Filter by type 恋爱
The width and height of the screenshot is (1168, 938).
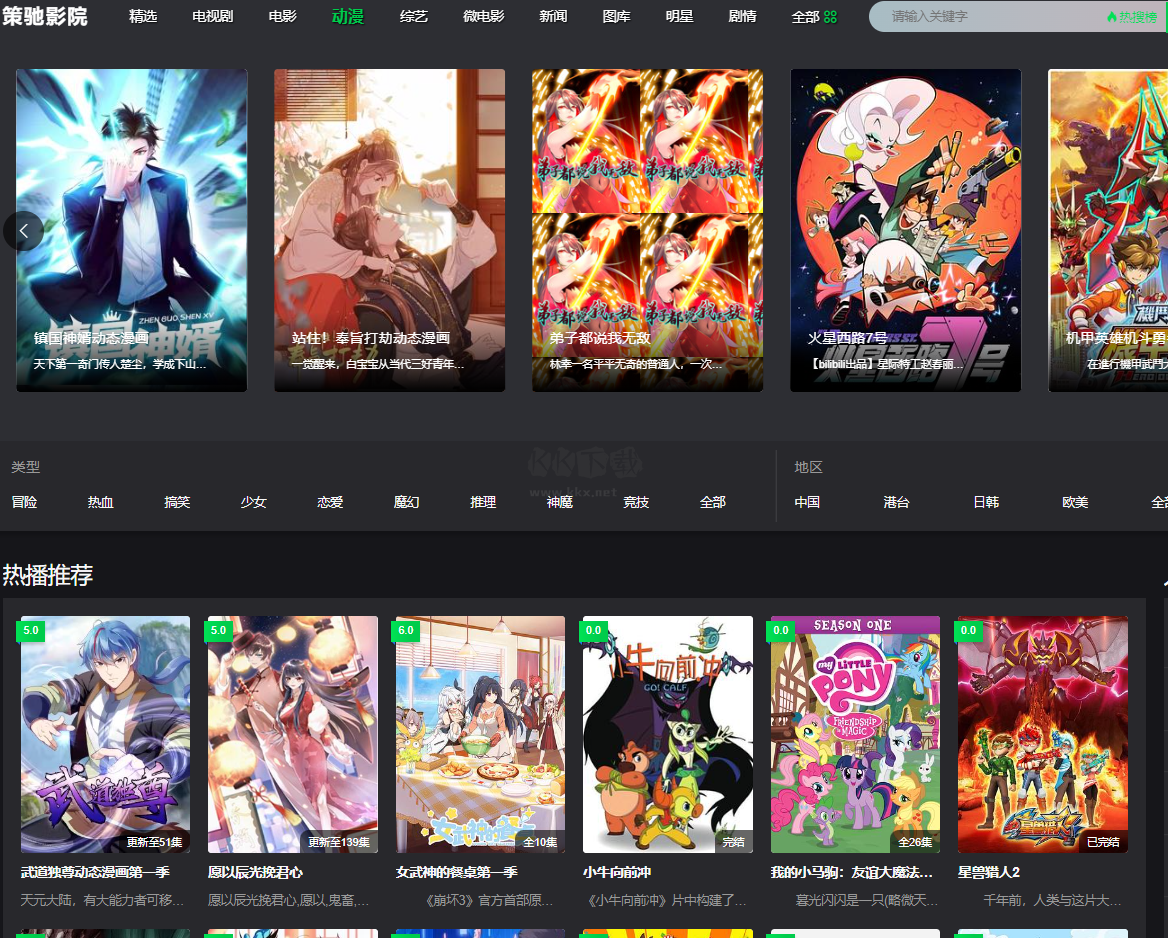331,502
